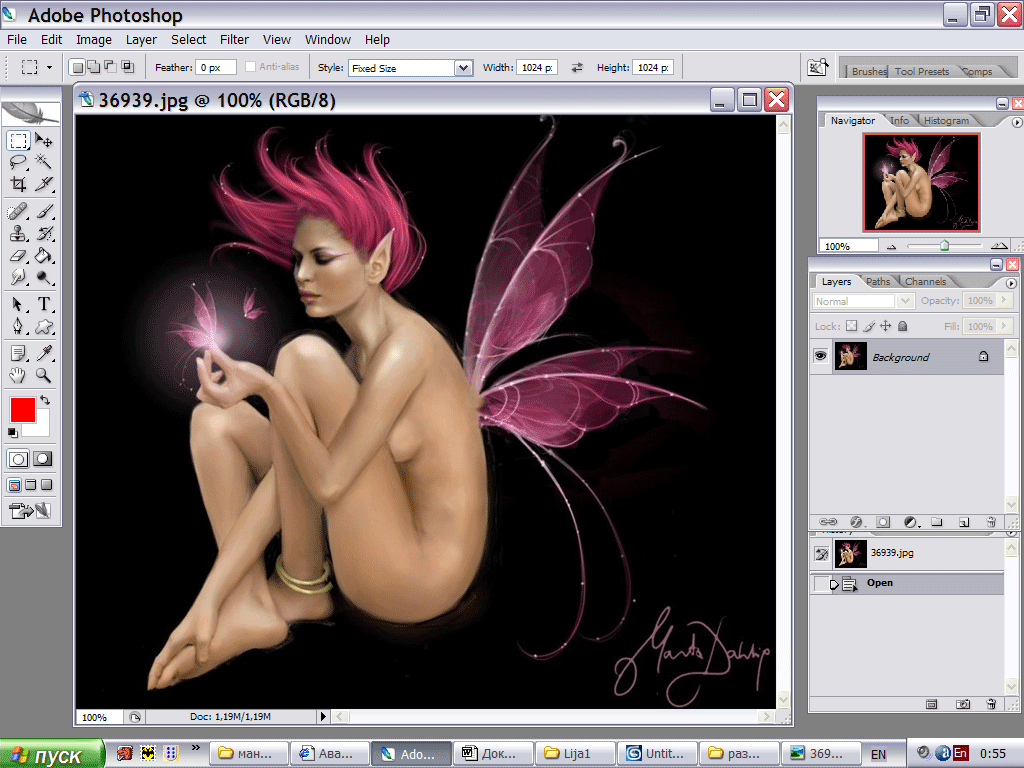The height and width of the screenshot is (768, 1024).
Task: Switch to Standard Mode editing
Action: click(x=18, y=459)
